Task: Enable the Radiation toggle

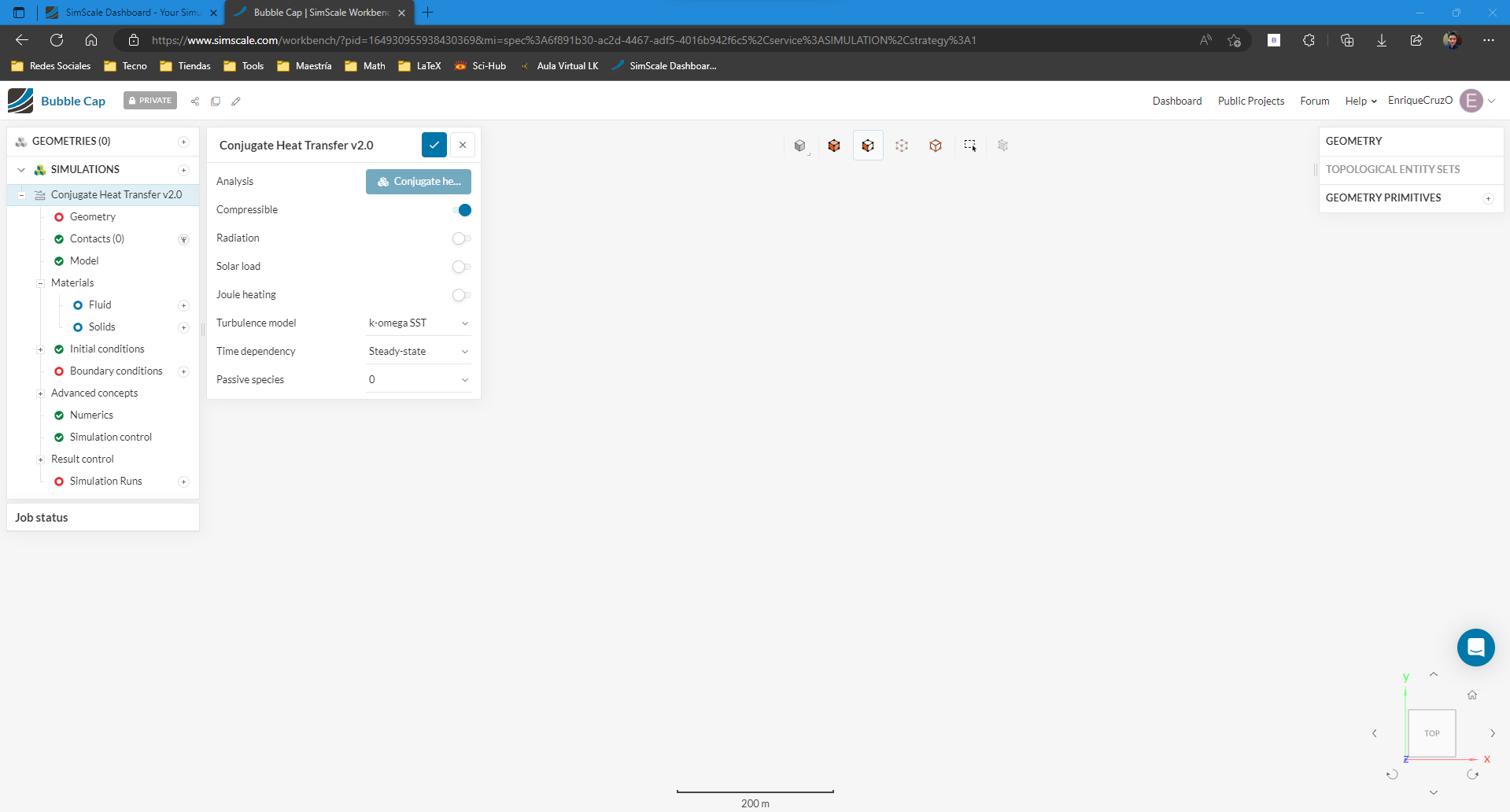Action: click(x=462, y=238)
